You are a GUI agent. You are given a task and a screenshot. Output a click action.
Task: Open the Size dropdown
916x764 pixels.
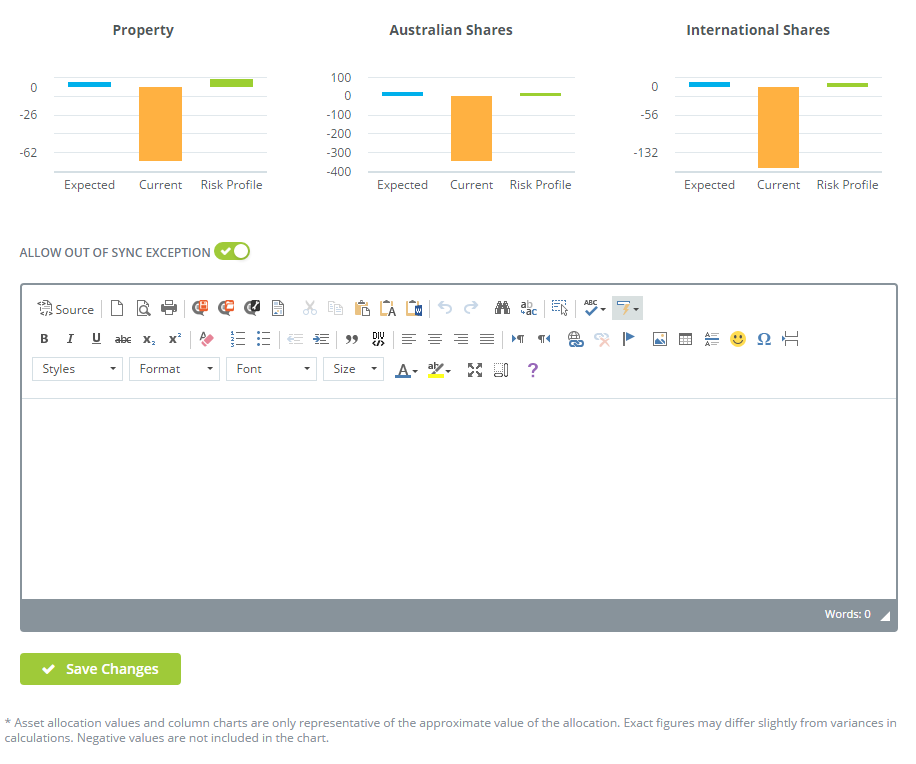point(353,369)
